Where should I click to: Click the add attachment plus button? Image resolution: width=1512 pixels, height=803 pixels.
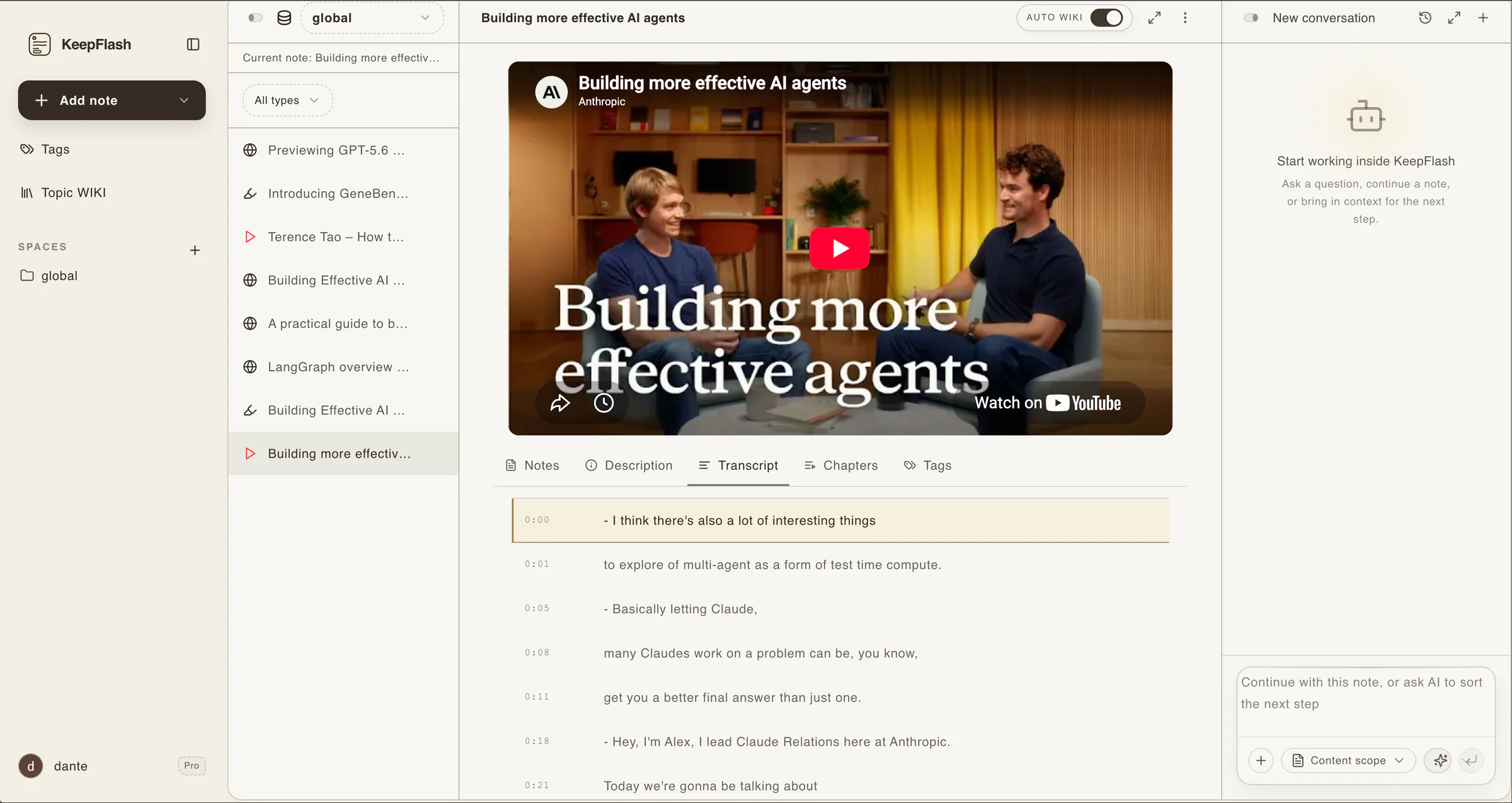point(1261,761)
